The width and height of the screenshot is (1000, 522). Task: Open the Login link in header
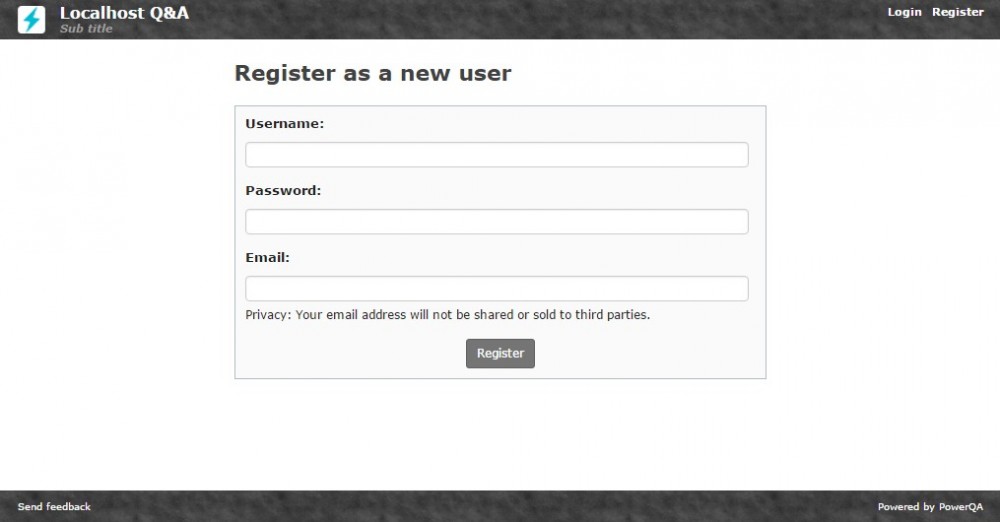[904, 12]
